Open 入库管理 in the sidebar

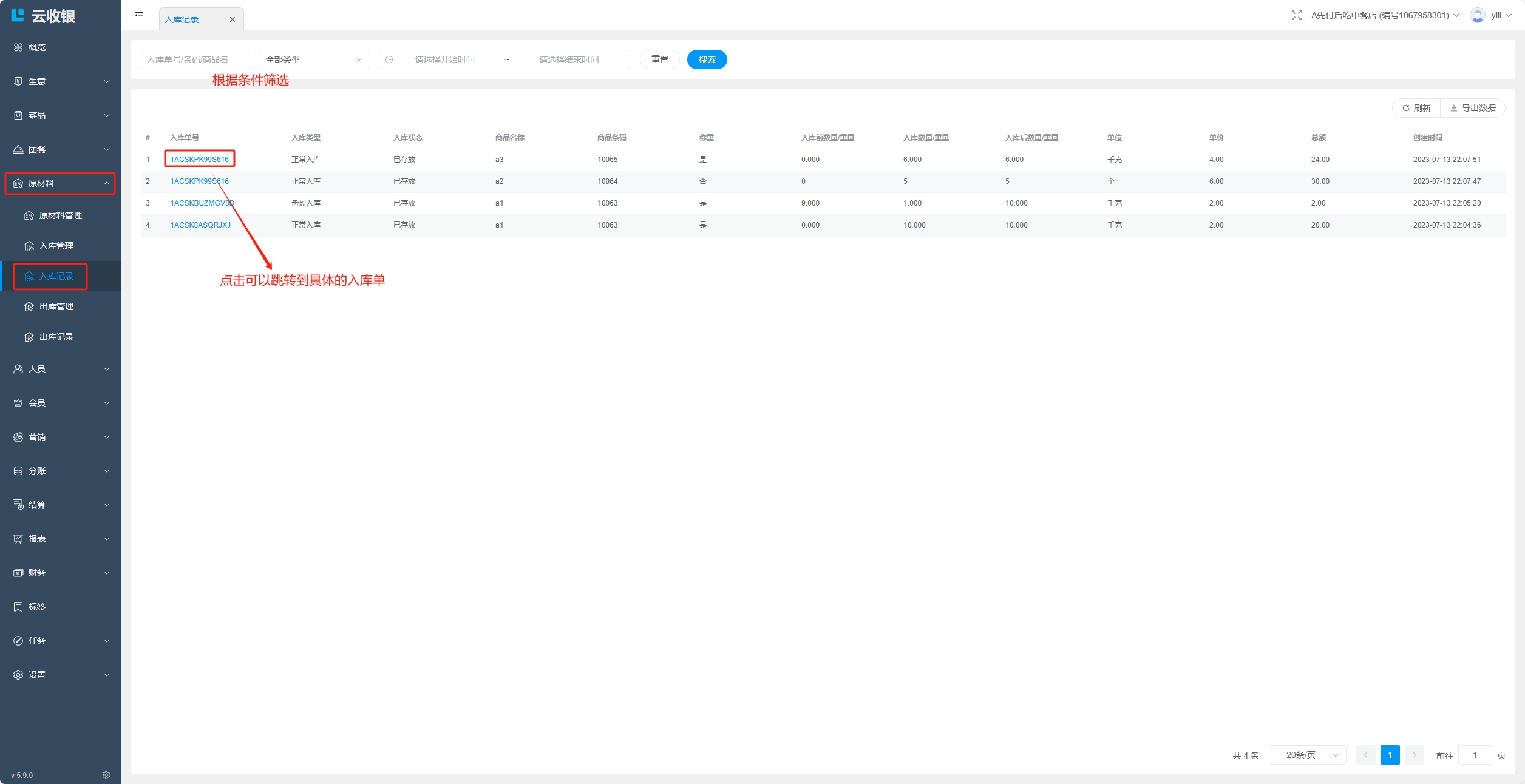[56, 246]
